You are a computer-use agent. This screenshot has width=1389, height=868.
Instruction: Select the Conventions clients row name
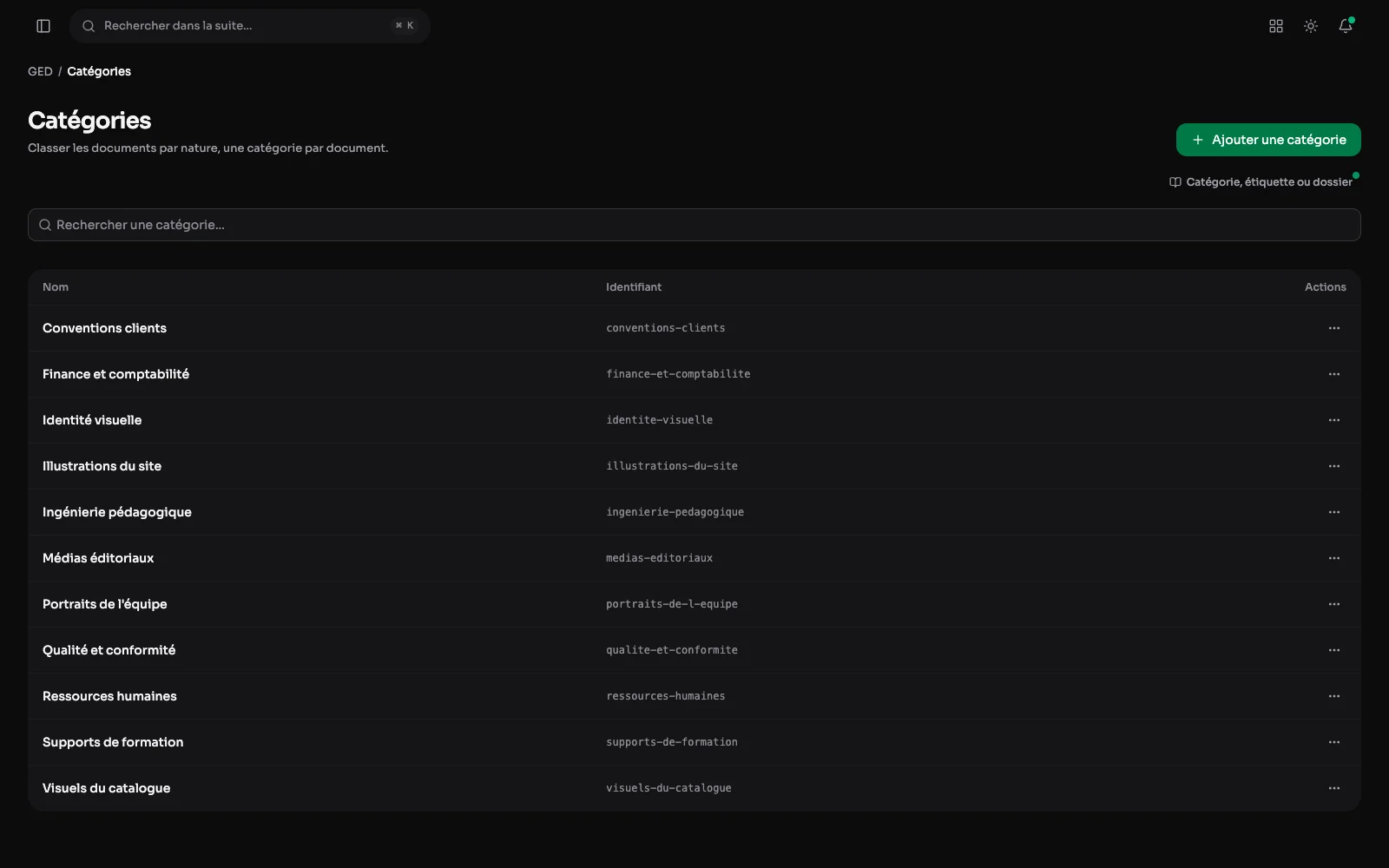point(104,328)
